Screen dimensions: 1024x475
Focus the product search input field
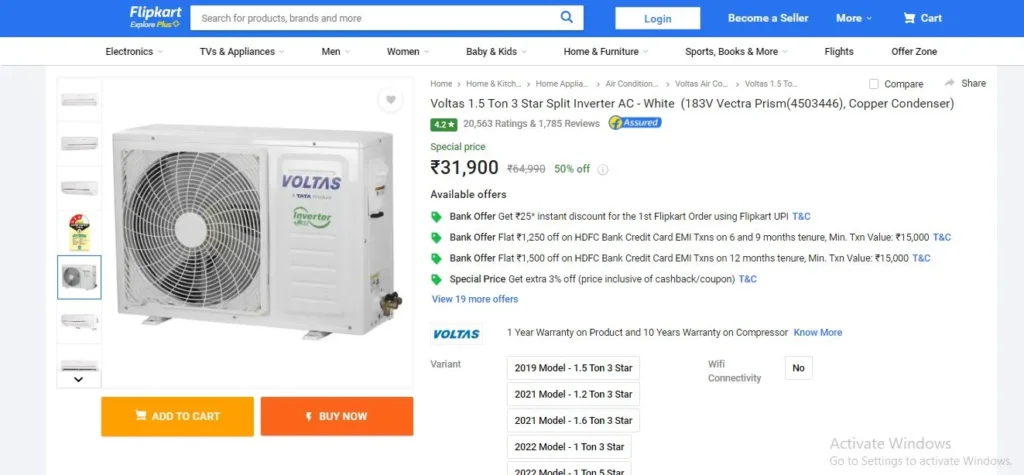pyautogui.click(x=374, y=18)
